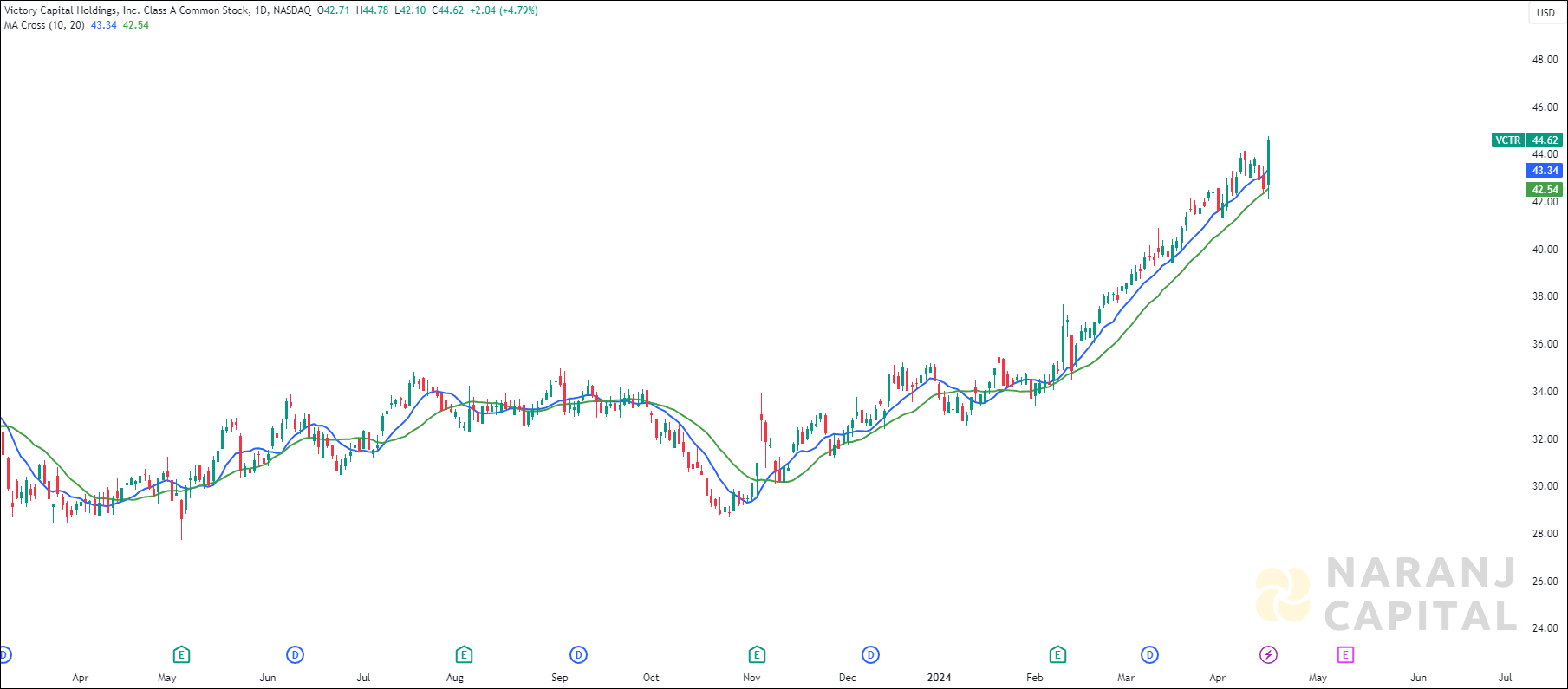The image size is (1568, 689).
Task: Click the 44.62 last price label
Action: [1545, 140]
